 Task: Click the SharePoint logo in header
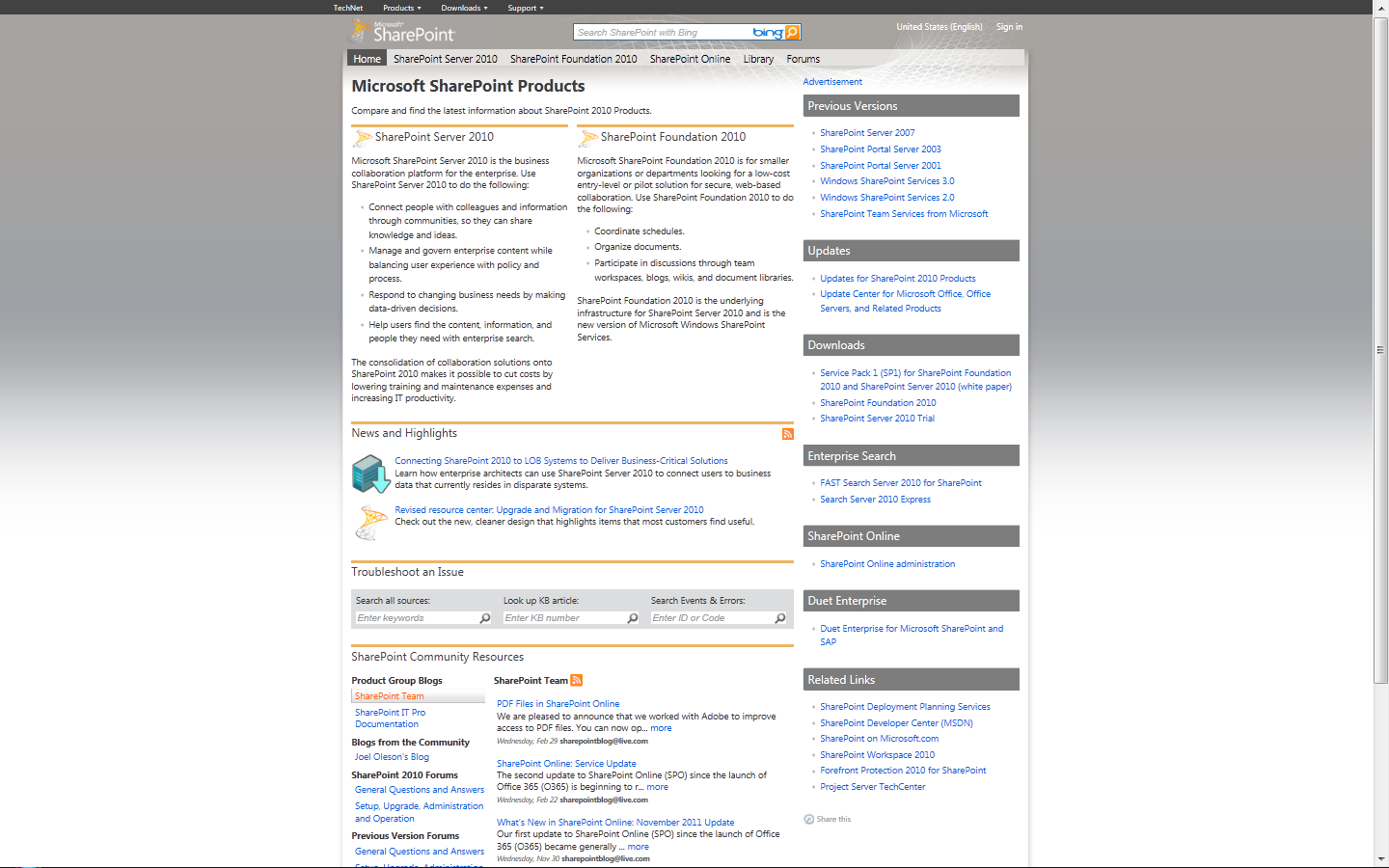point(402,32)
